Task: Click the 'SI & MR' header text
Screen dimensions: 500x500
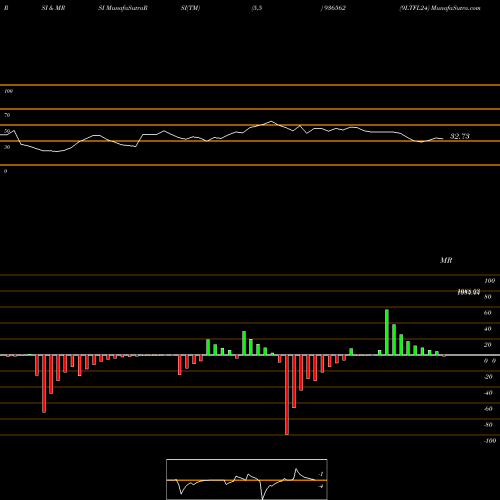Action: [x=53, y=8]
